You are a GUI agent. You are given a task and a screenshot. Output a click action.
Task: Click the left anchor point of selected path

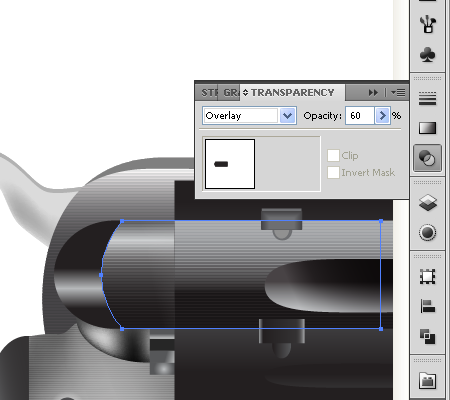tap(101, 275)
